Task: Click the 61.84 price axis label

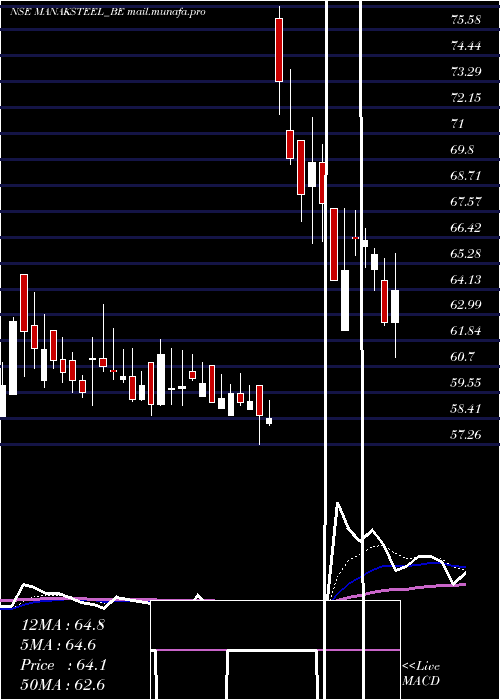Action: click(x=466, y=331)
